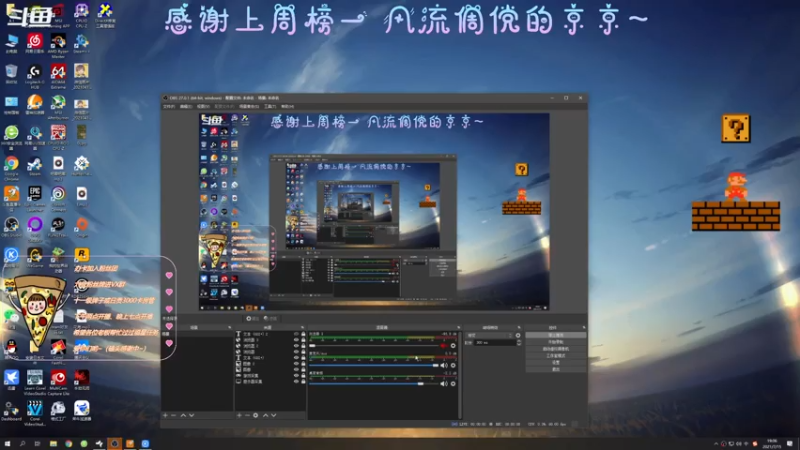The width and height of the screenshot is (800, 450).
Task: Toggle visibility of fifth text GDI+ source
Action: click(296, 358)
